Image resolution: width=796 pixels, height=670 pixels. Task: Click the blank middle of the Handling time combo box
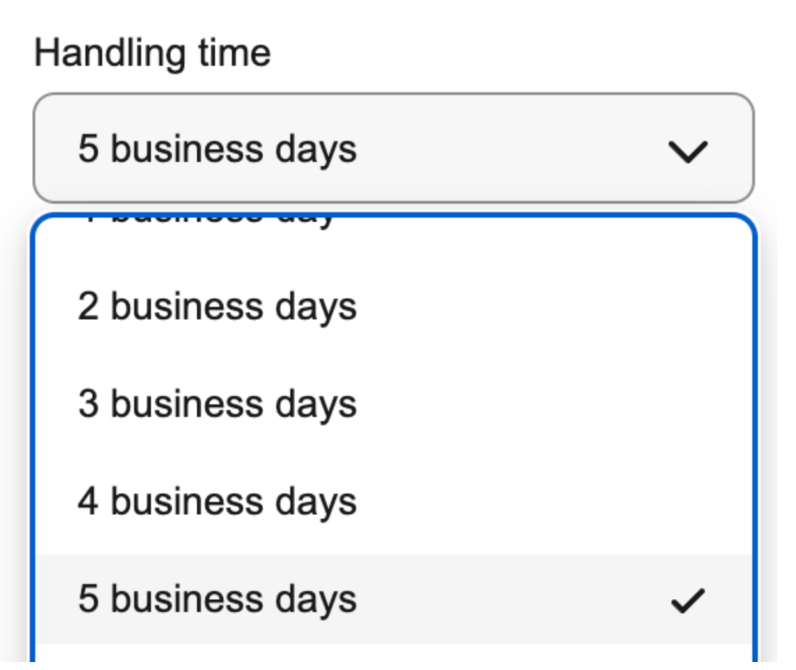500,149
